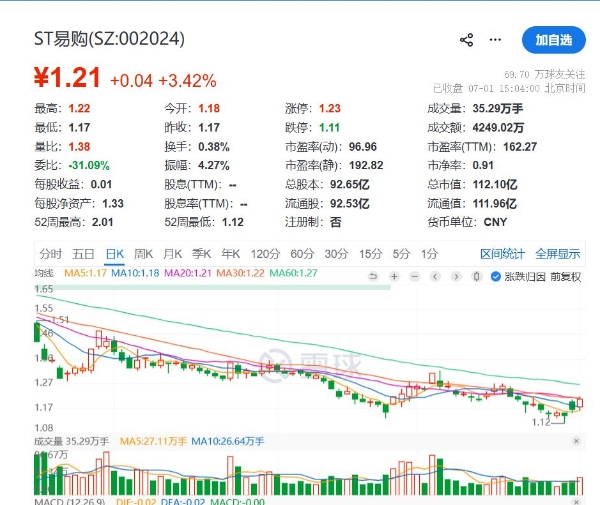Click the volume MA5:27.11万手 label
Image resolution: width=600 pixels, height=505 pixels.
[153, 441]
